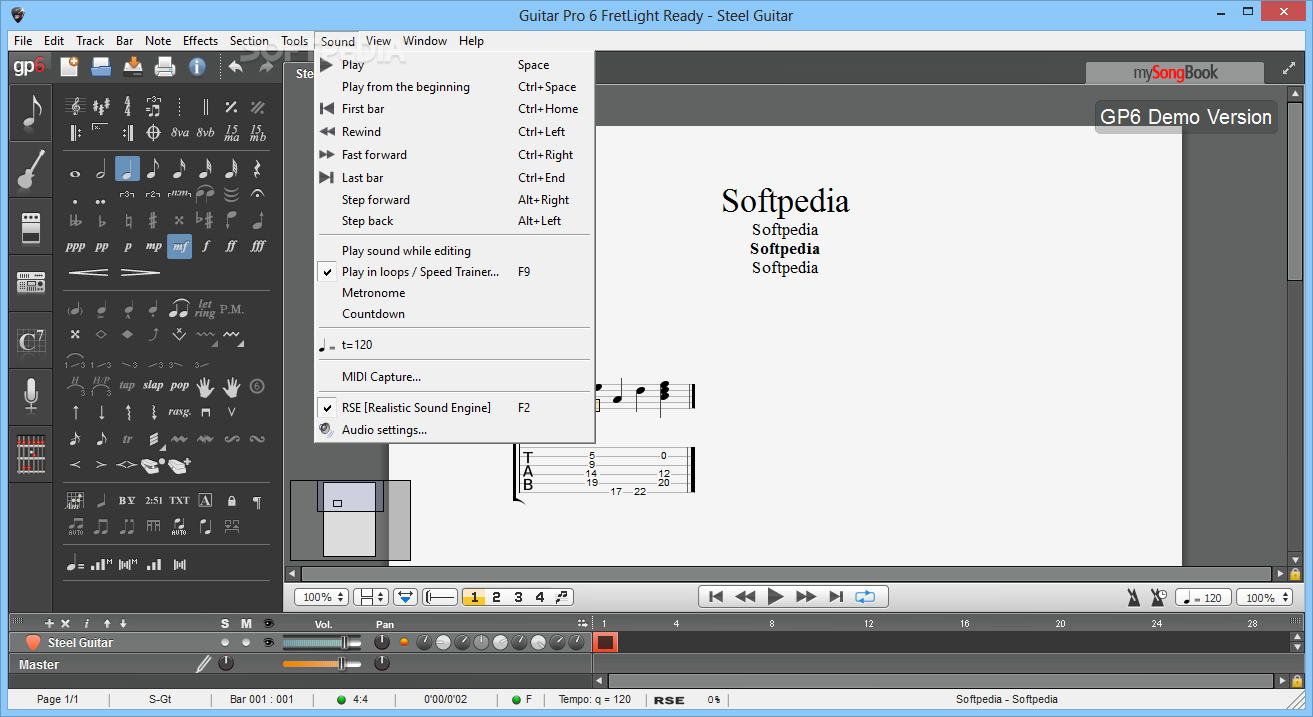The image size is (1313, 717).
Task: Open the C7 chord panel in the sidebar
Action: [x=31, y=341]
